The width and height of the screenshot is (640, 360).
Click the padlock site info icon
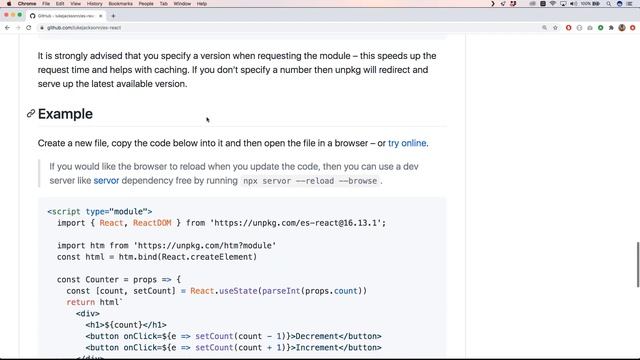pyautogui.click(x=42, y=28)
